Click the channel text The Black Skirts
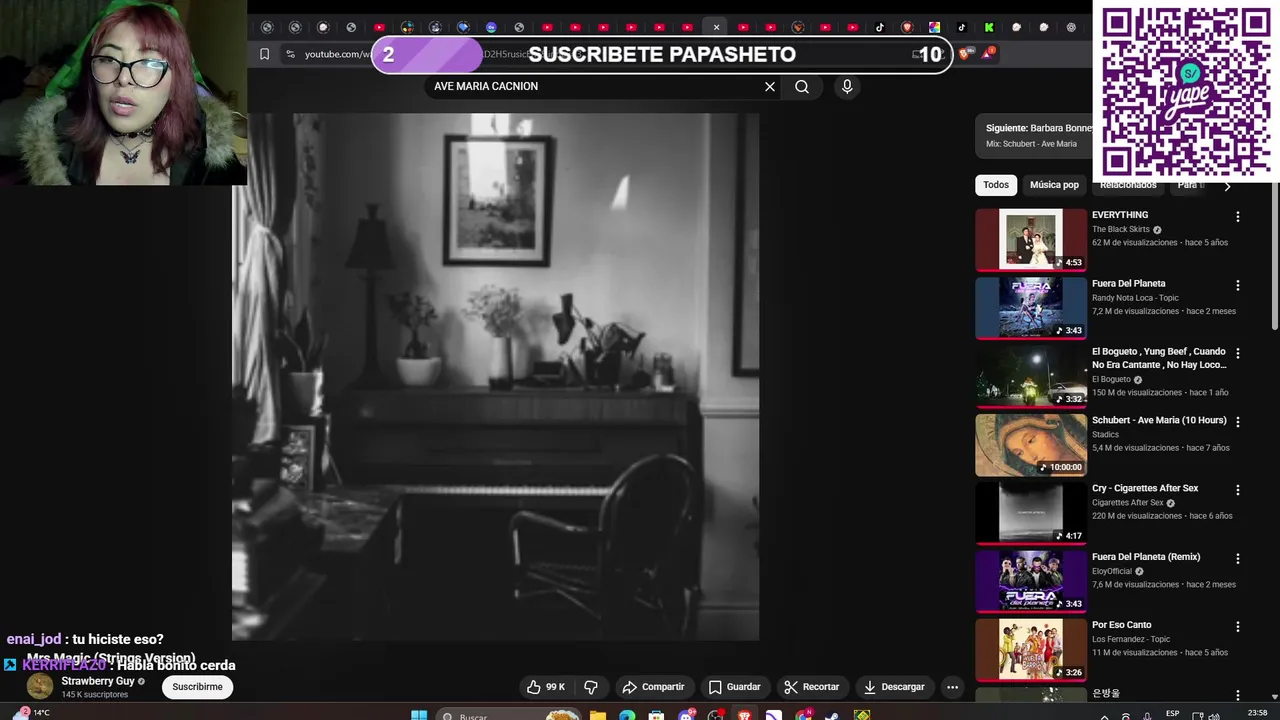This screenshot has width=1280, height=720. click(1121, 229)
